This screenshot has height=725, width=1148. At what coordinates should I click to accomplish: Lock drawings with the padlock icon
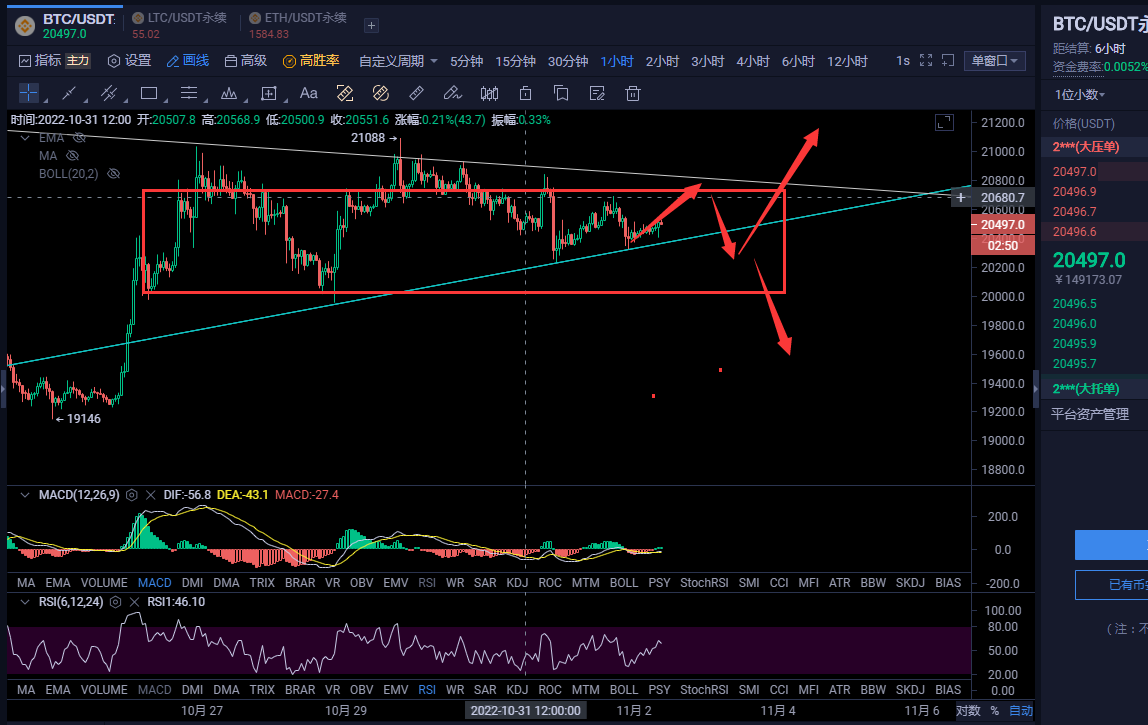pyautogui.click(x=525, y=93)
